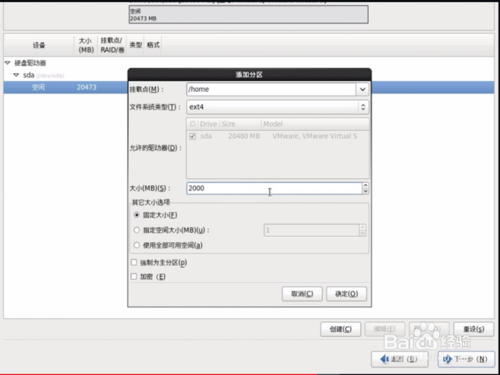Image resolution: width=500 pixels, height=375 pixels.
Task: Click the cancel (C) button in dialog
Action: (302, 294)
